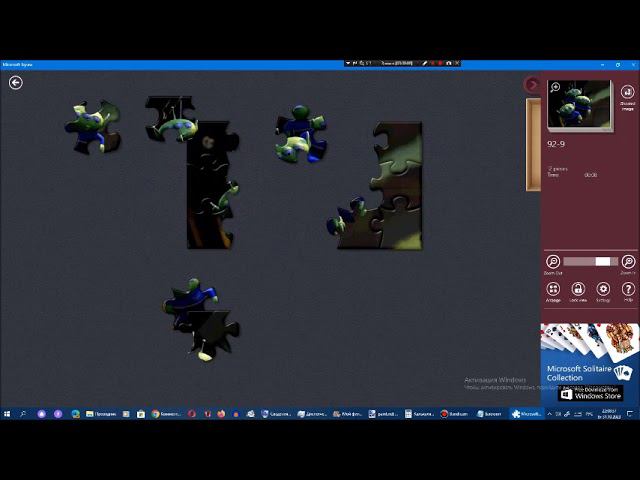Open the Windows Start menu
The image size is (640, 480).
pyautogui.click(x=7, y=414)
